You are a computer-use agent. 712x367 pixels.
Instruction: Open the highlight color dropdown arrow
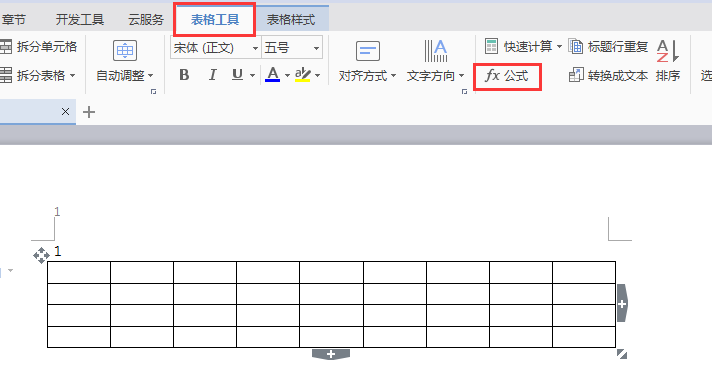click(x=317, y=75)
